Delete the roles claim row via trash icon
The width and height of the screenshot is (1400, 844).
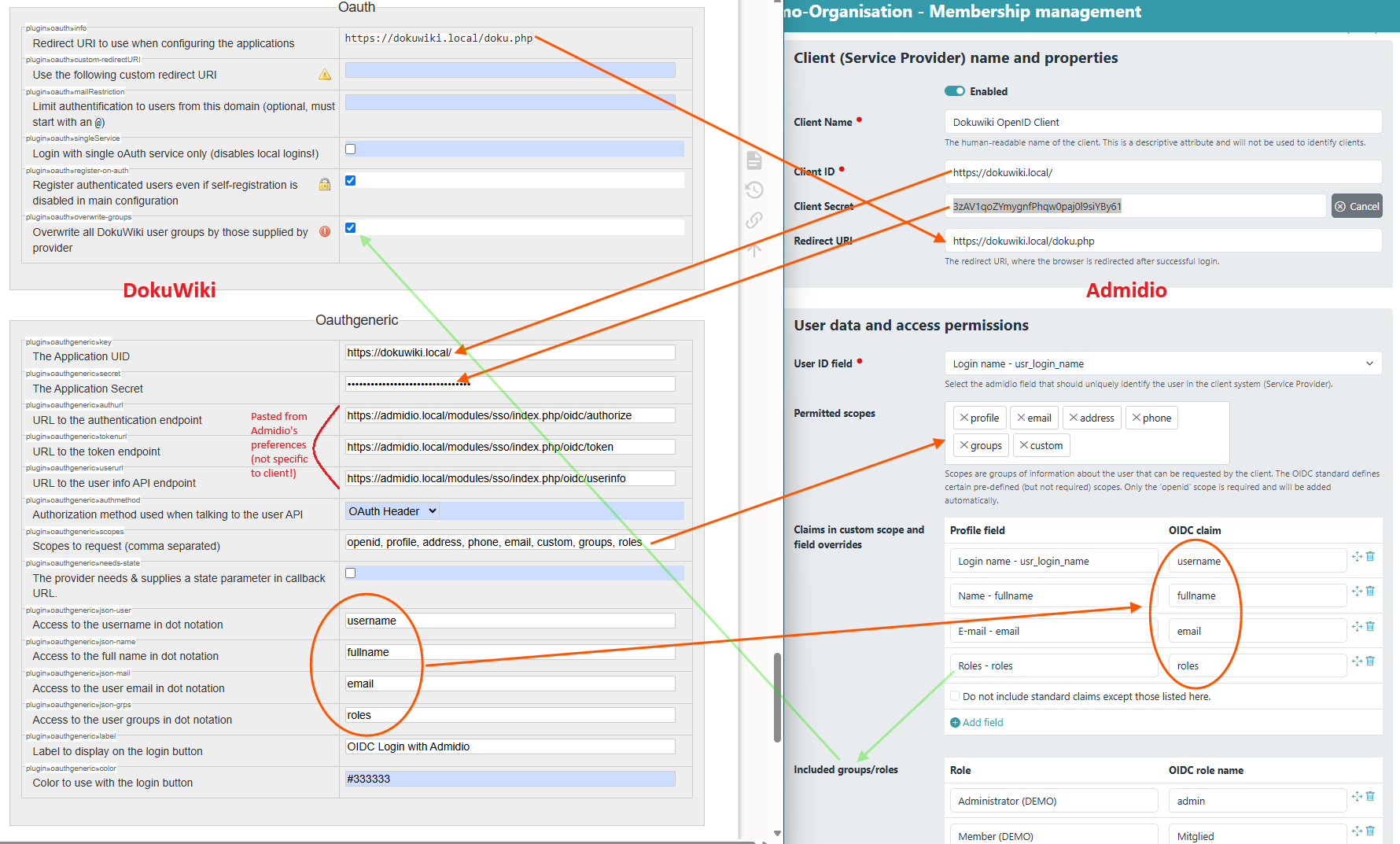coord(1370,662)
